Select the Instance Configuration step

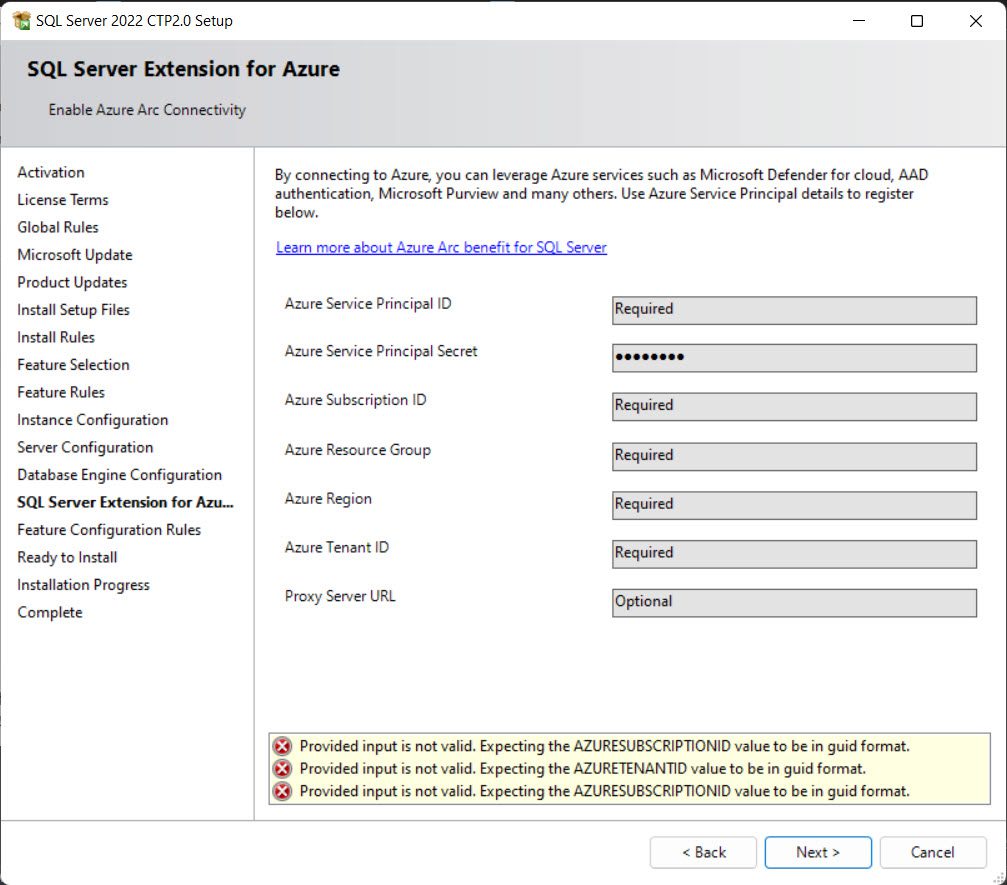click(x=92, y=420)
